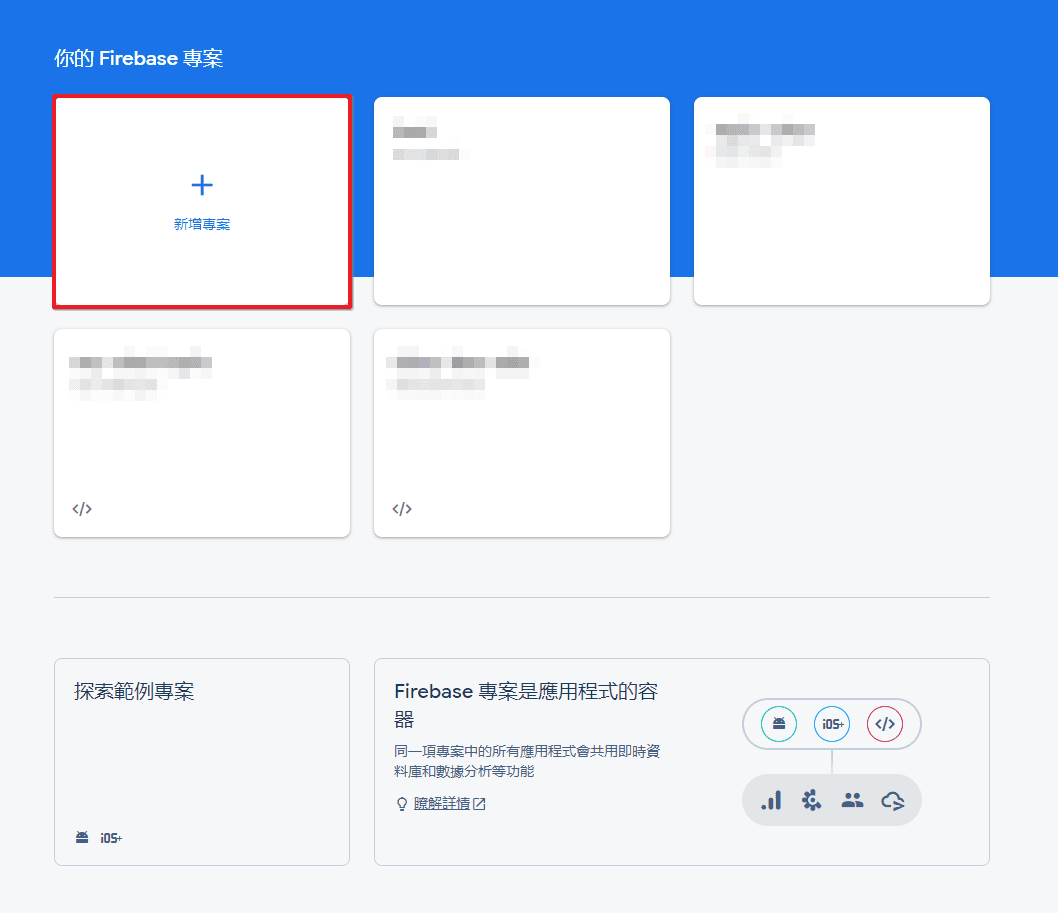Click the Firebase 專案是應用程式的容器 heading
The height and width of the screenshot is (913, 1058).
click(526, 704)
